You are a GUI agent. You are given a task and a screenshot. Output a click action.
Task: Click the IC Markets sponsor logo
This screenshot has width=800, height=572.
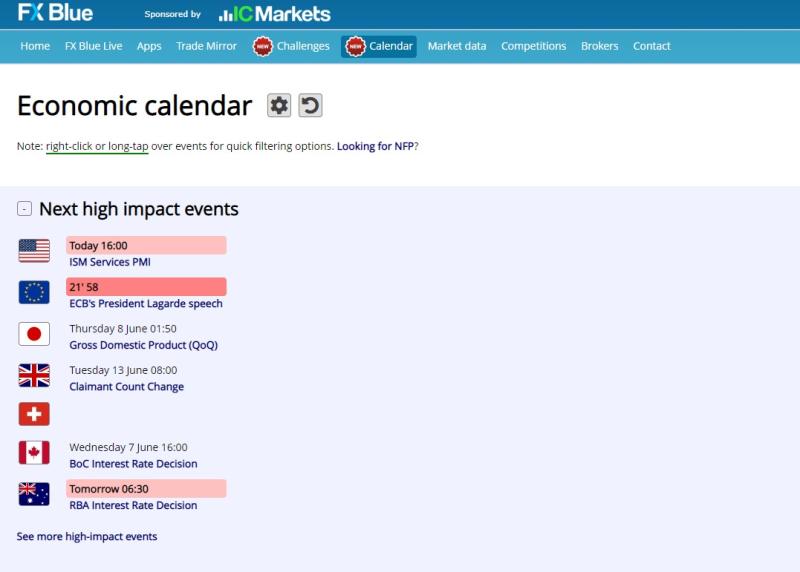point(274,14)
